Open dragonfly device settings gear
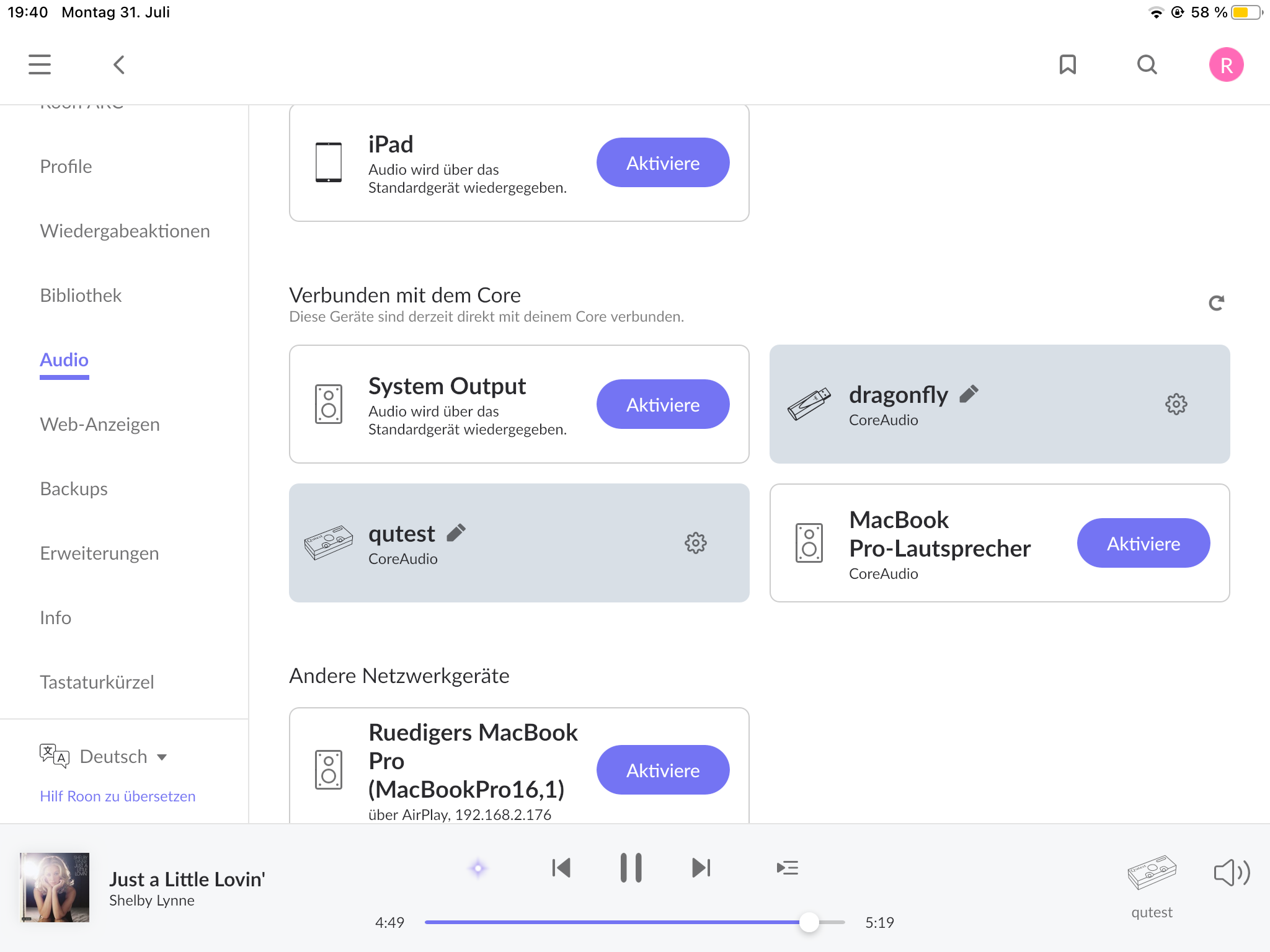The height and width of the screenshot is (952, 1270). [1176, 404]
